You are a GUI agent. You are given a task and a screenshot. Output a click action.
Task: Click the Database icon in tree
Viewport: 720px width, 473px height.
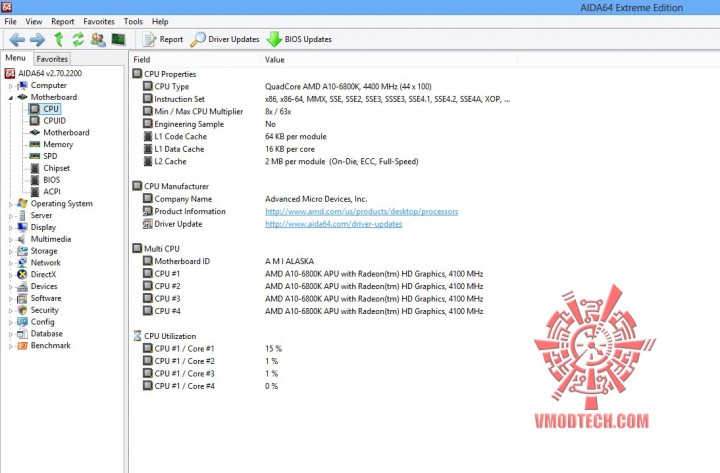pyautogui.click(x=22, y=334)
